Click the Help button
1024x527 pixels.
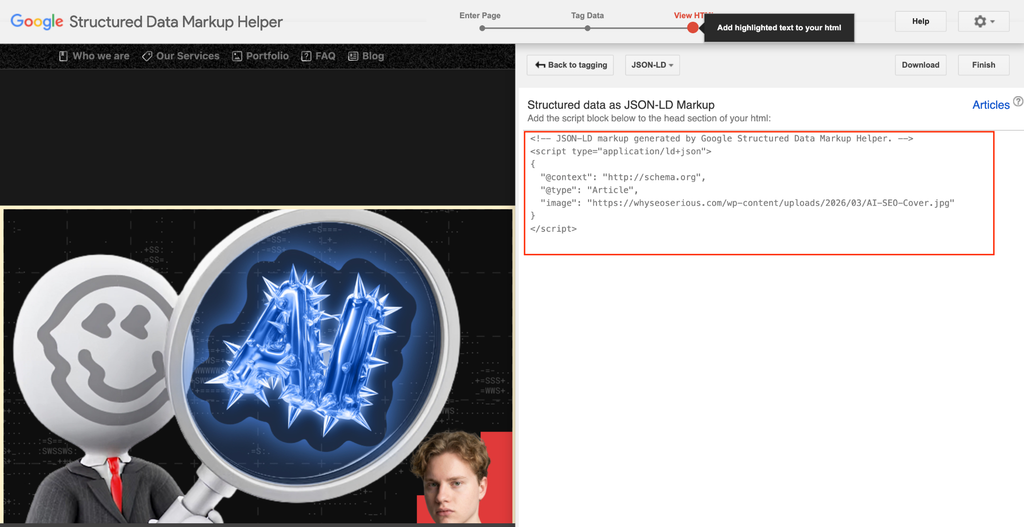(x=921, y=22)
